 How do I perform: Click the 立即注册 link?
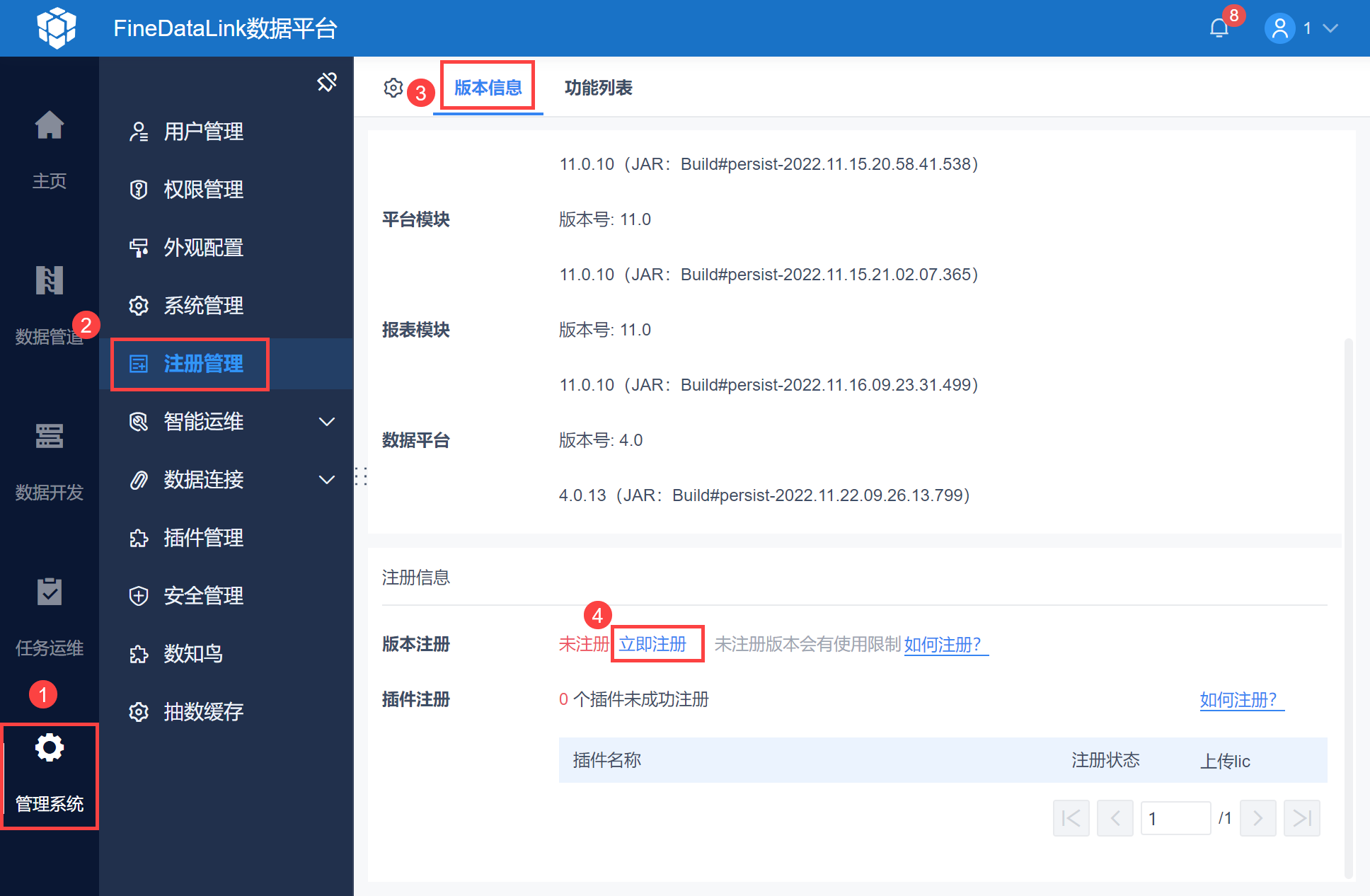pyautogui.click(x=652, y=644)
